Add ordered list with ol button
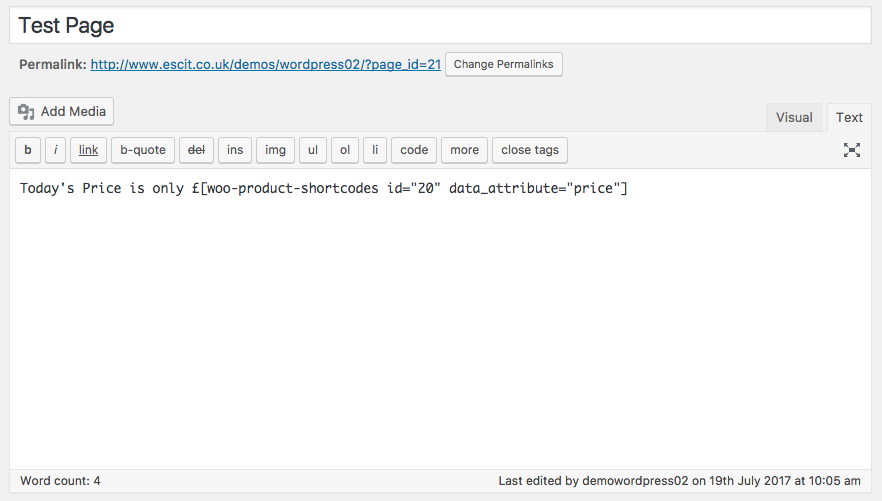Image resolution: width=882 pixels, height=501 pixels. (x=345, y=150)
